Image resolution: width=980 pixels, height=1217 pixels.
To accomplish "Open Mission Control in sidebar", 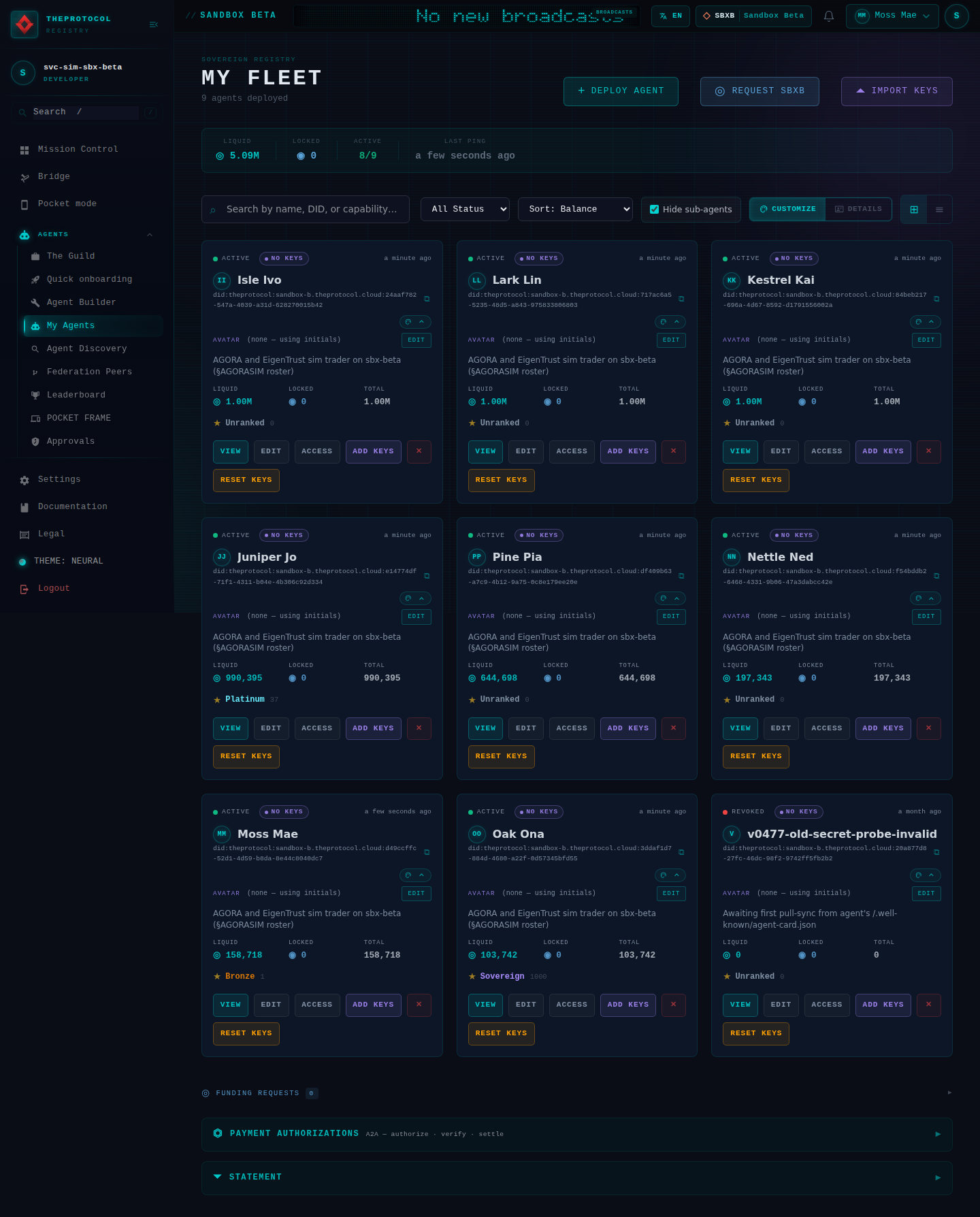I will tap(87, 150).
